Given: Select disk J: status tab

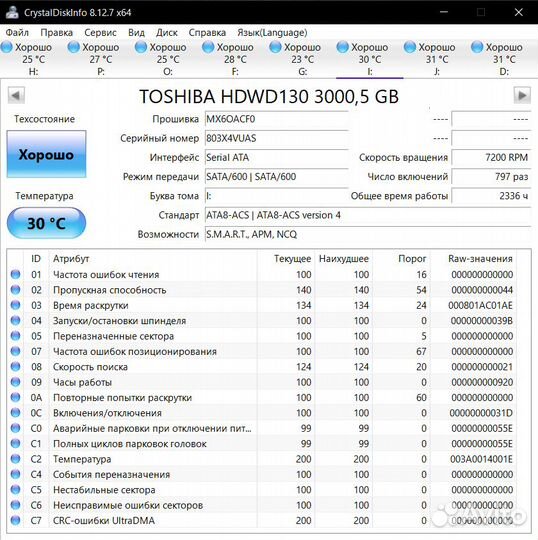Looking at the screenshot, I should click(437, 59).
